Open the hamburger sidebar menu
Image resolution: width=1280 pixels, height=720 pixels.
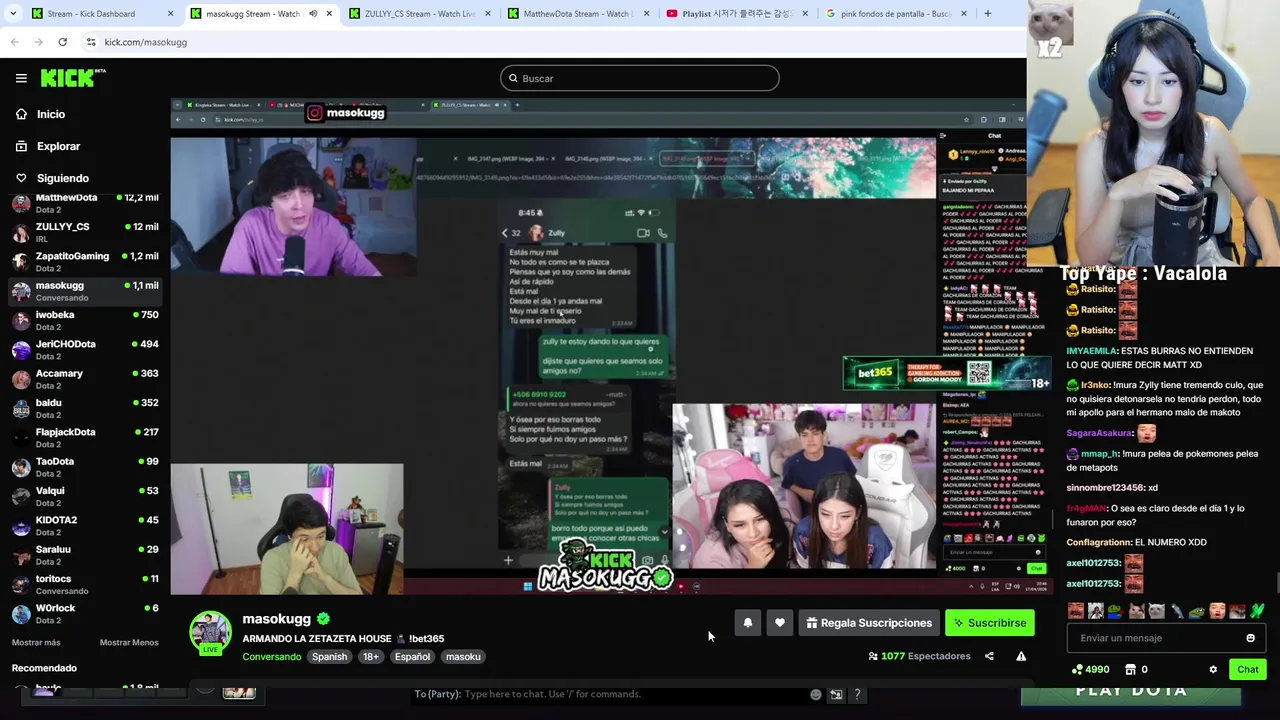[21, 78]
